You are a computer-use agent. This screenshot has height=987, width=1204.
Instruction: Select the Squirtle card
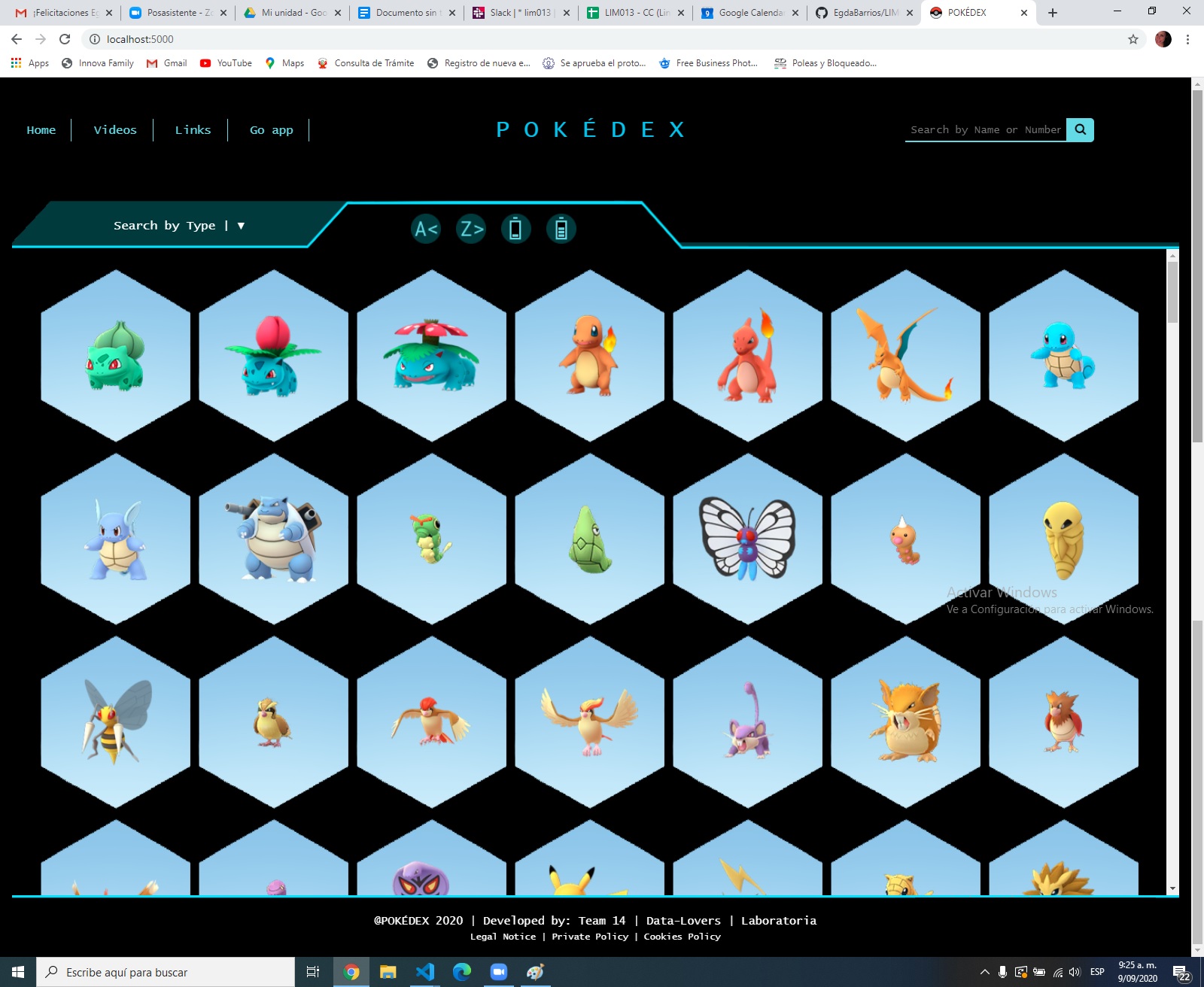[1064, 355]
